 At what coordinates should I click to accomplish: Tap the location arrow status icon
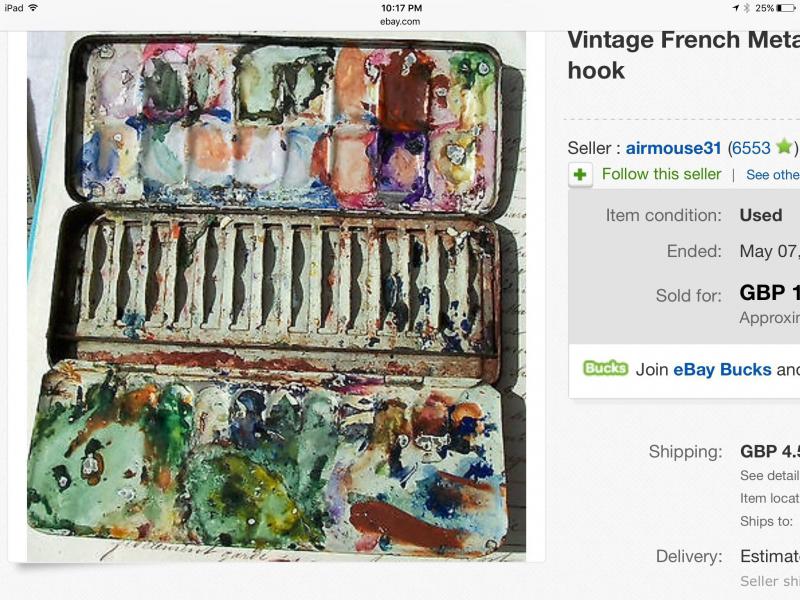point(736,8)
